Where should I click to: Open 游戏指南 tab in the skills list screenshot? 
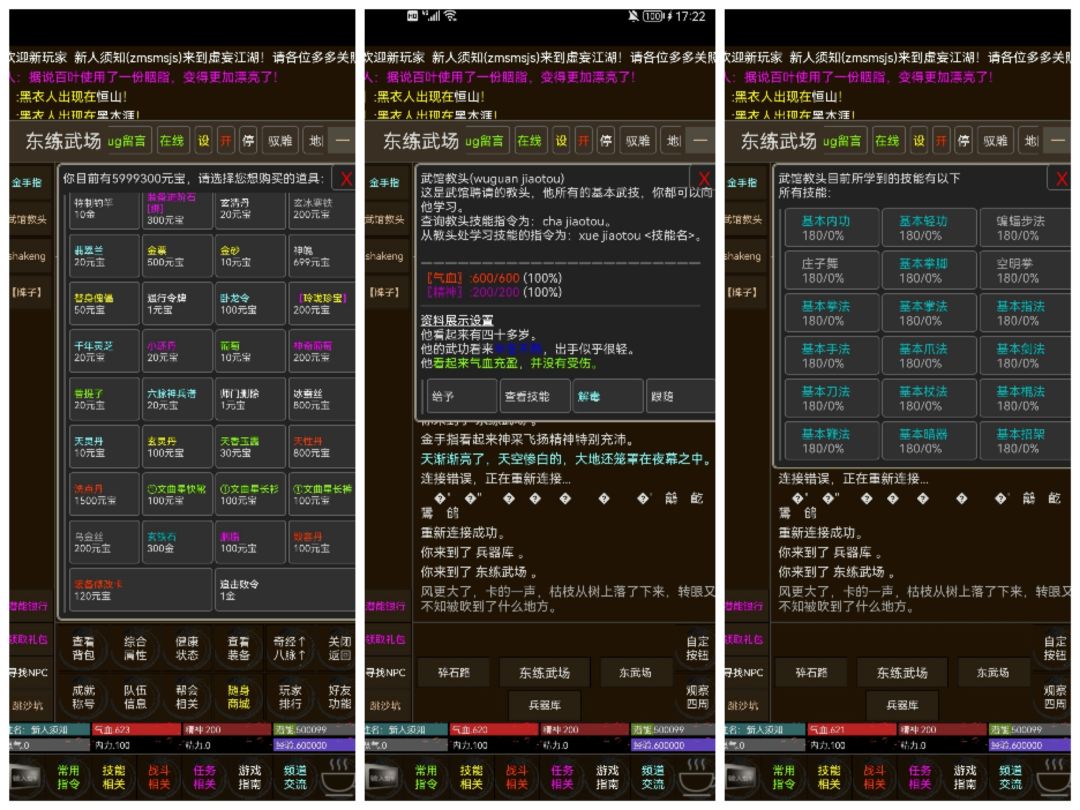(x=965, y=777)
